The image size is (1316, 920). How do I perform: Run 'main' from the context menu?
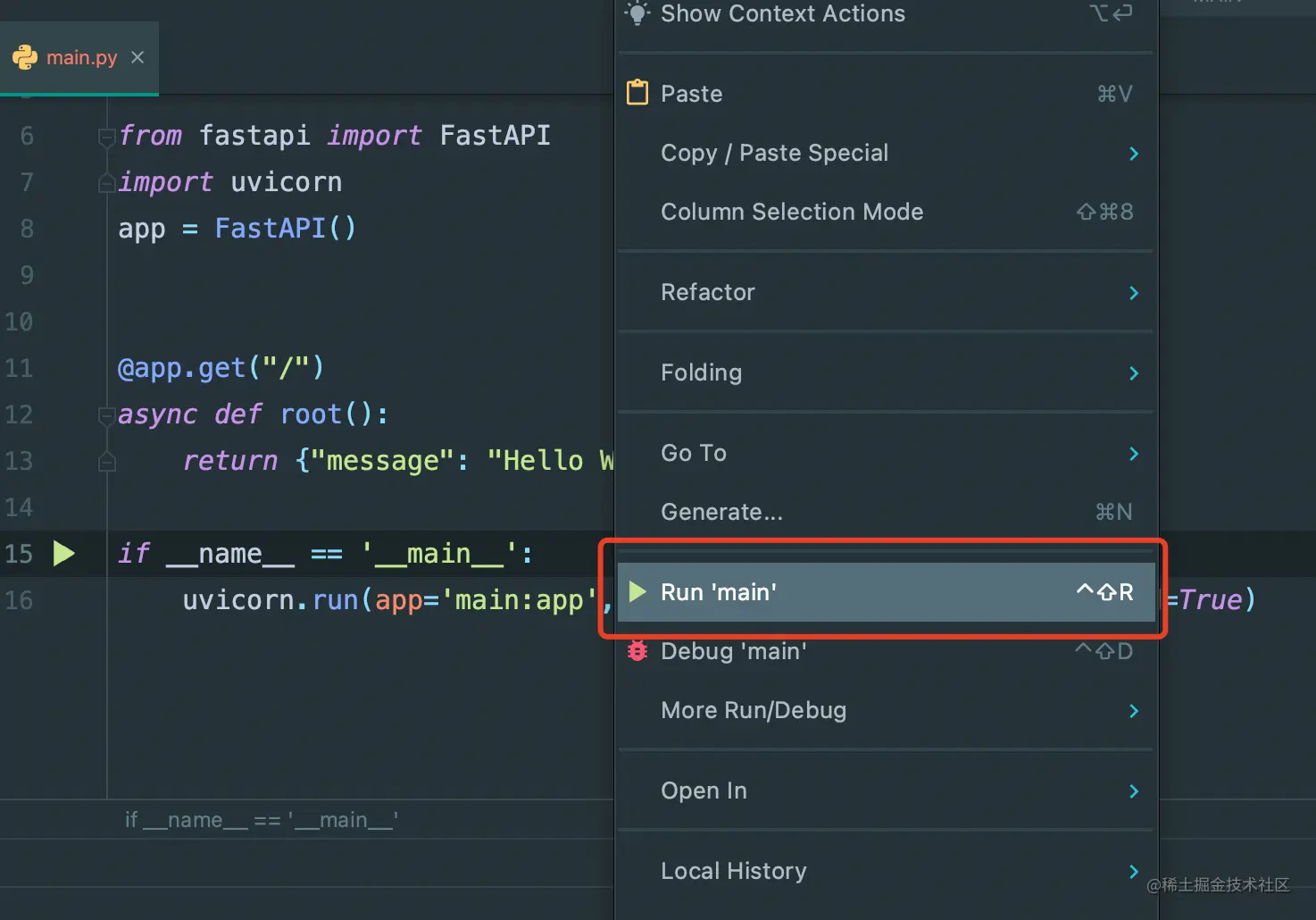[x=886, y=592]
